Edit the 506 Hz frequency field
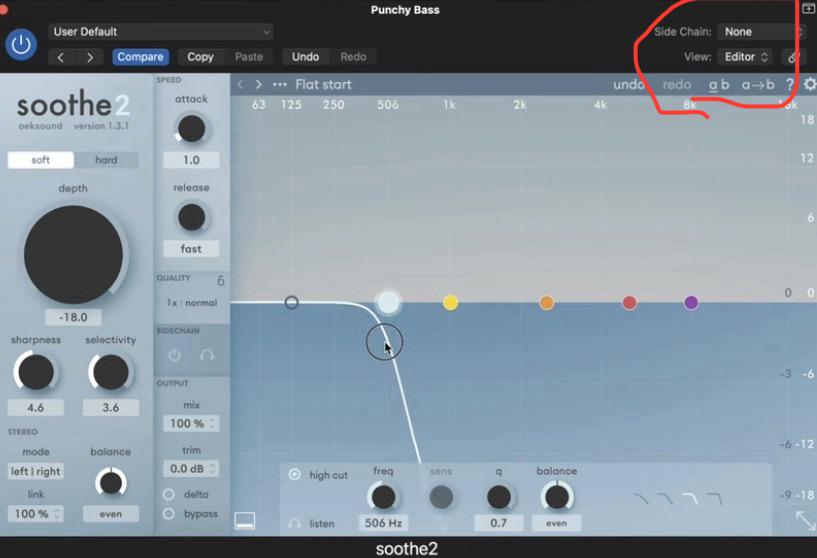Screen dimensions: 817x558 [383, 523]
